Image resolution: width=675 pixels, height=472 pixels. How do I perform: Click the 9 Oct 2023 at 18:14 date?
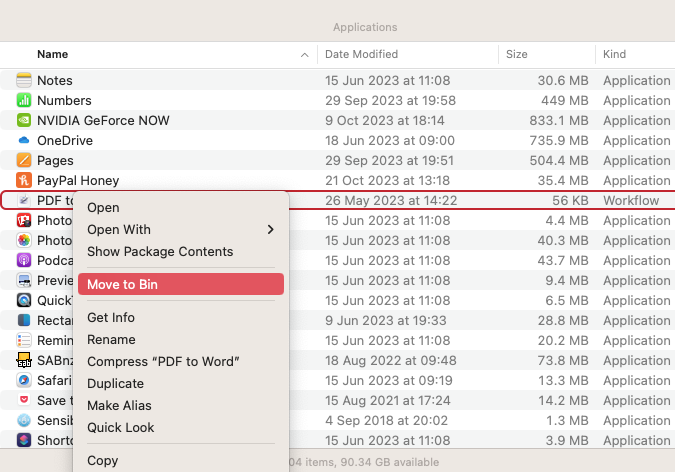pos(384,121)
